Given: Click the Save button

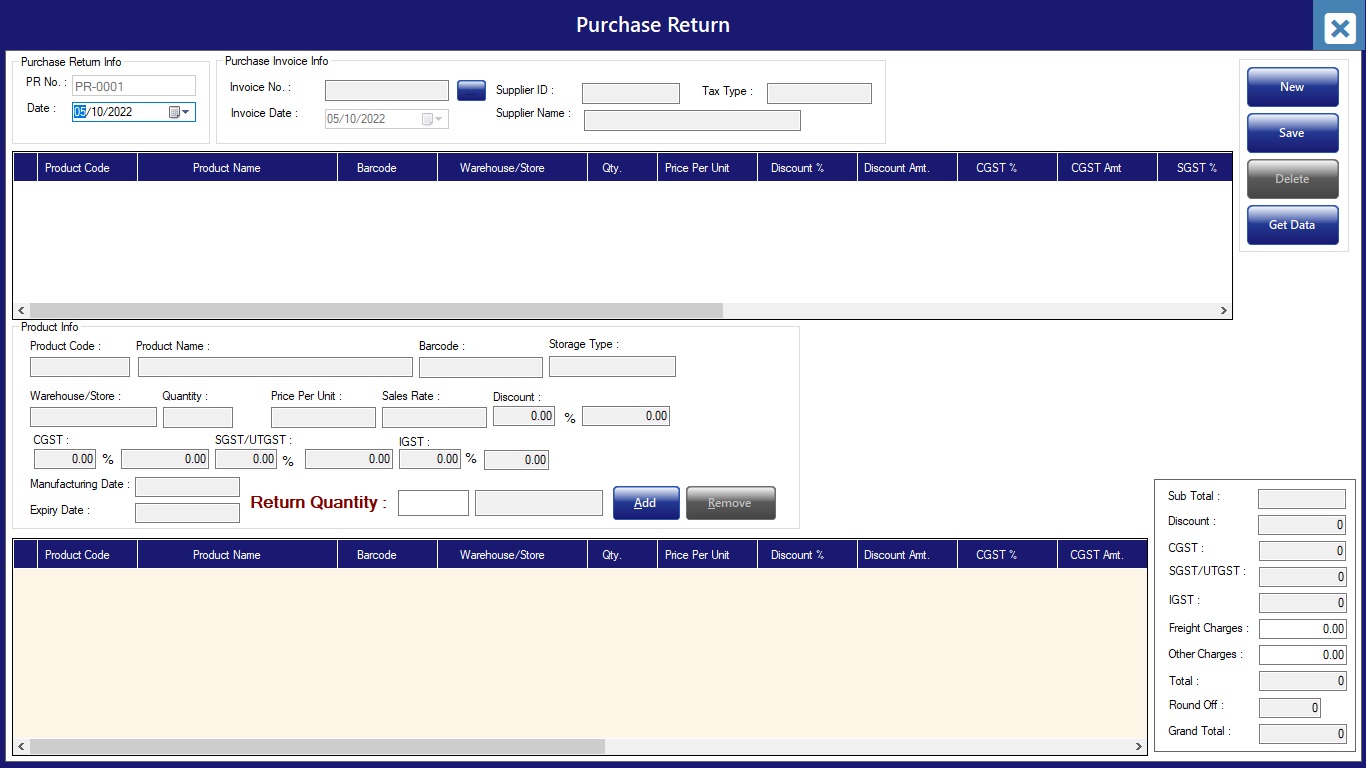Looking at the screenshot, I should point(1292,133).
